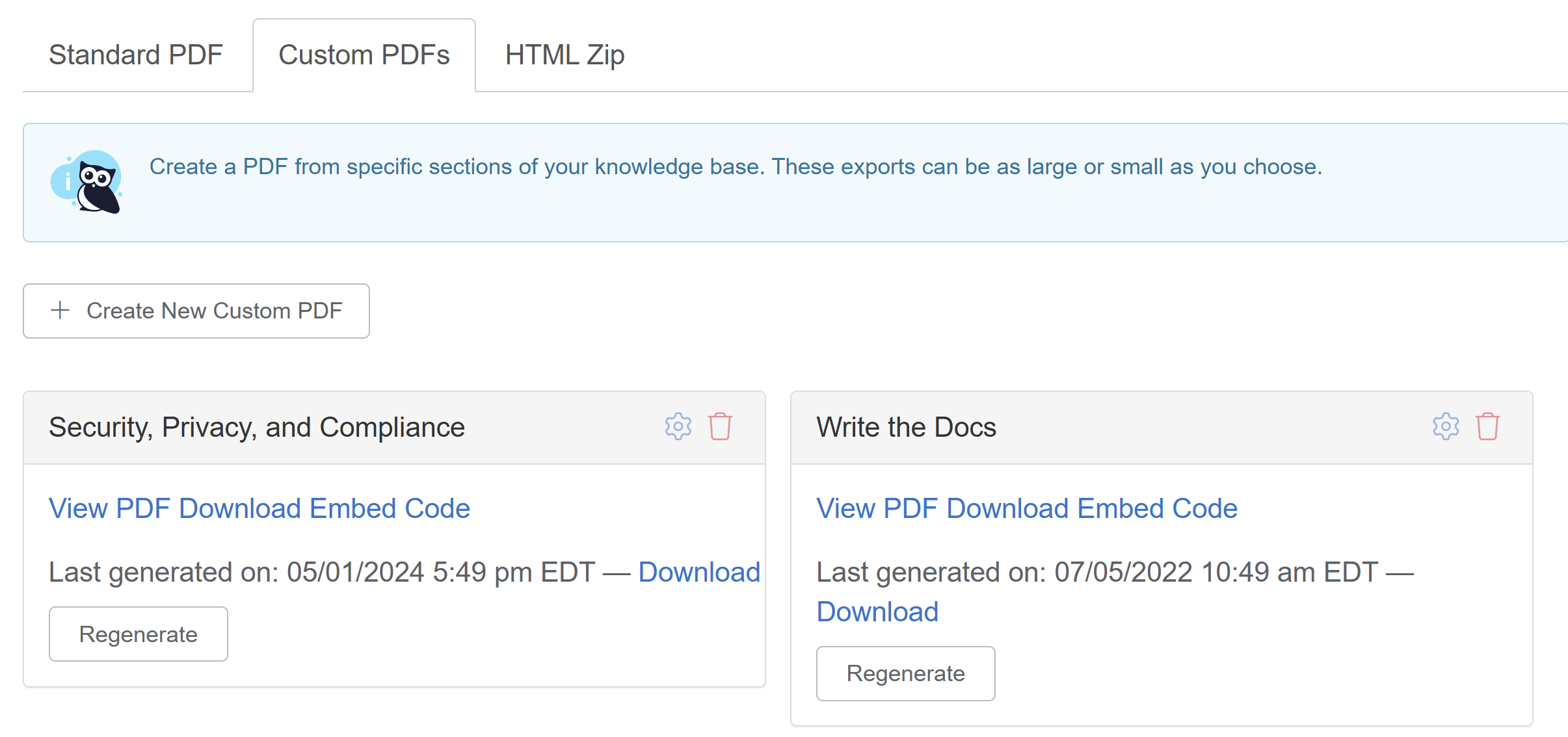1568x737 pixels.
Task: Click the Security, Privacy, and Compliance card title
Action: [x=256, y=427]
